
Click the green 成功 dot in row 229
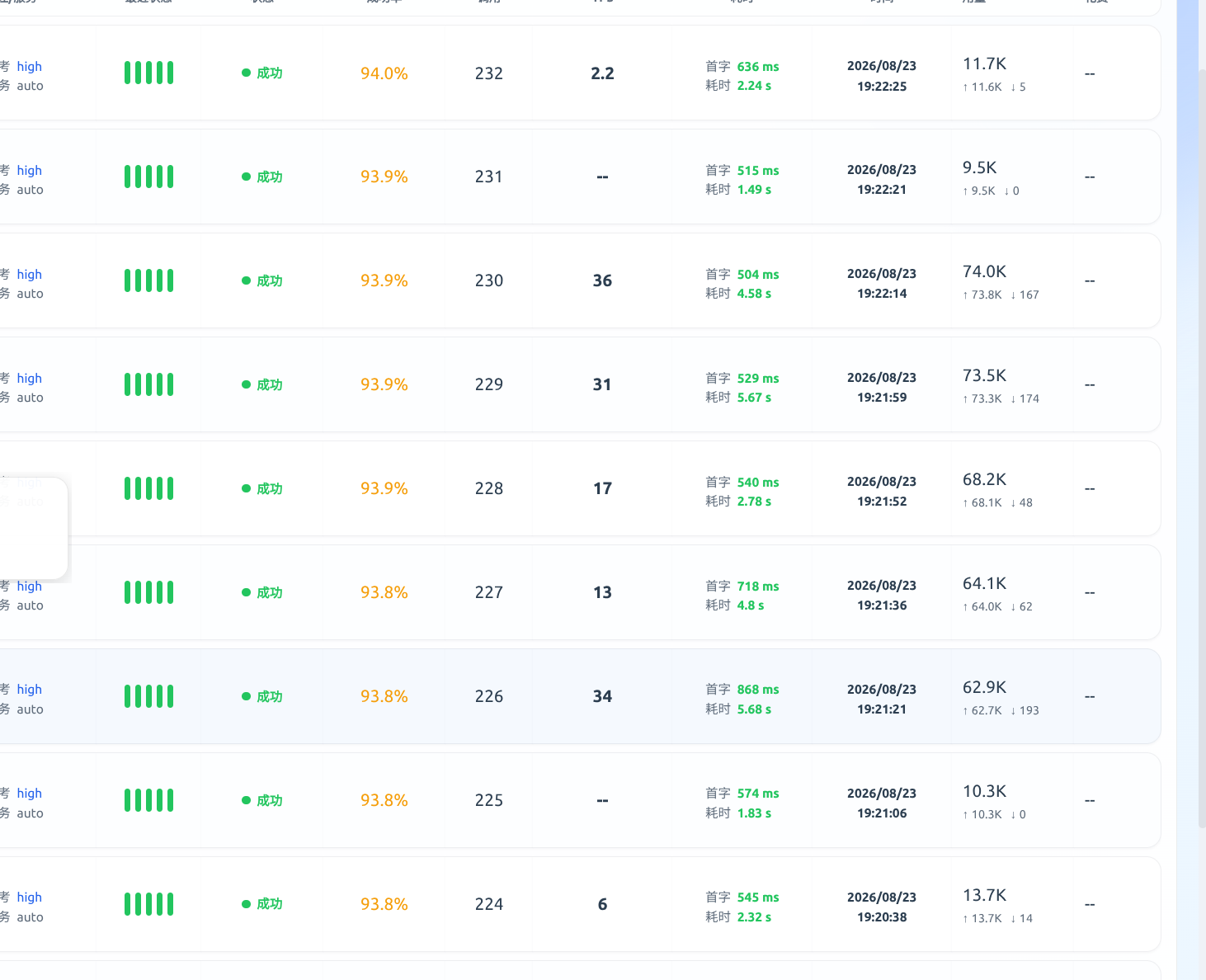pos(246,384)
